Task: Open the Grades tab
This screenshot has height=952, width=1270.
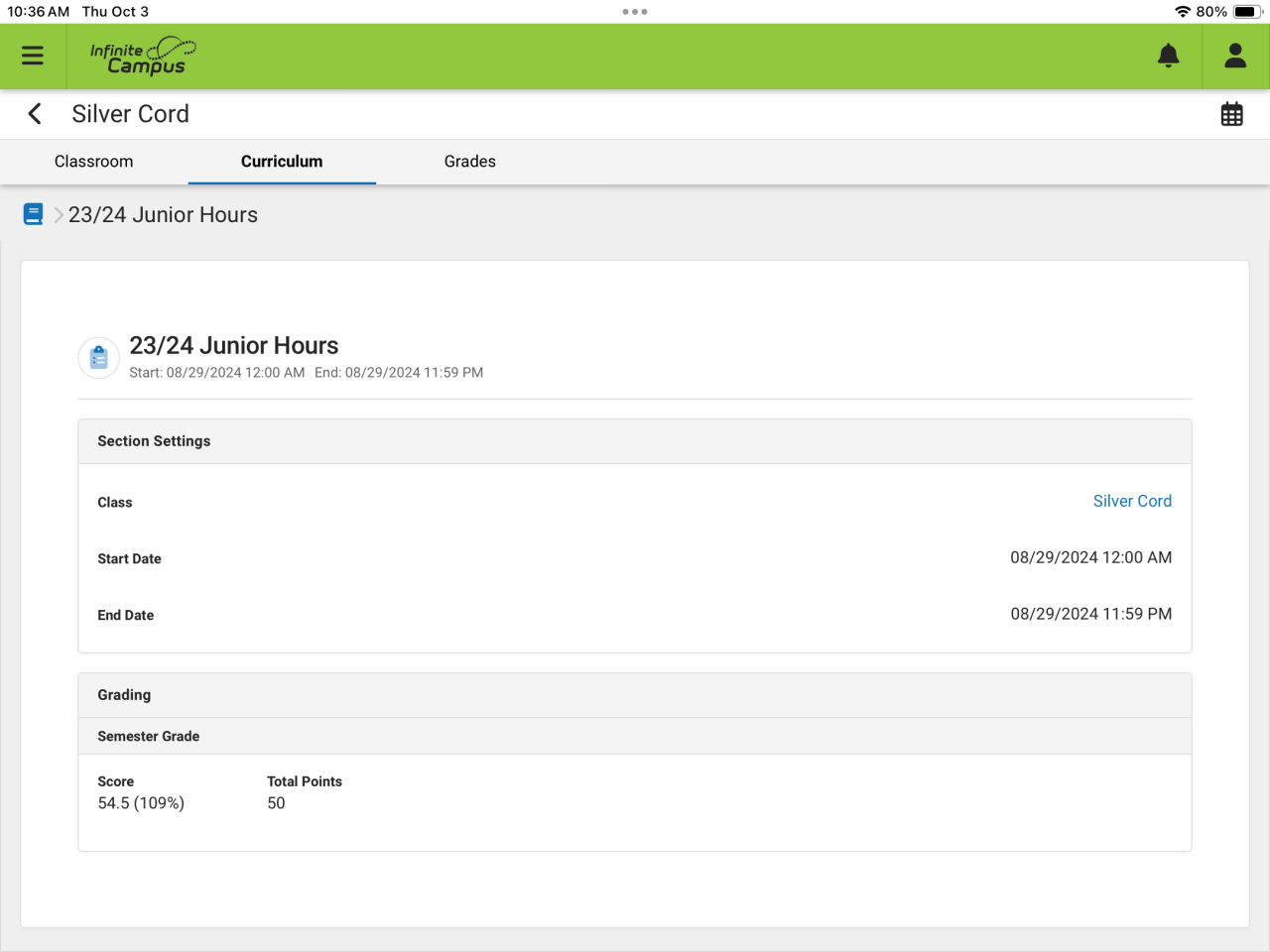Action: 470,162
